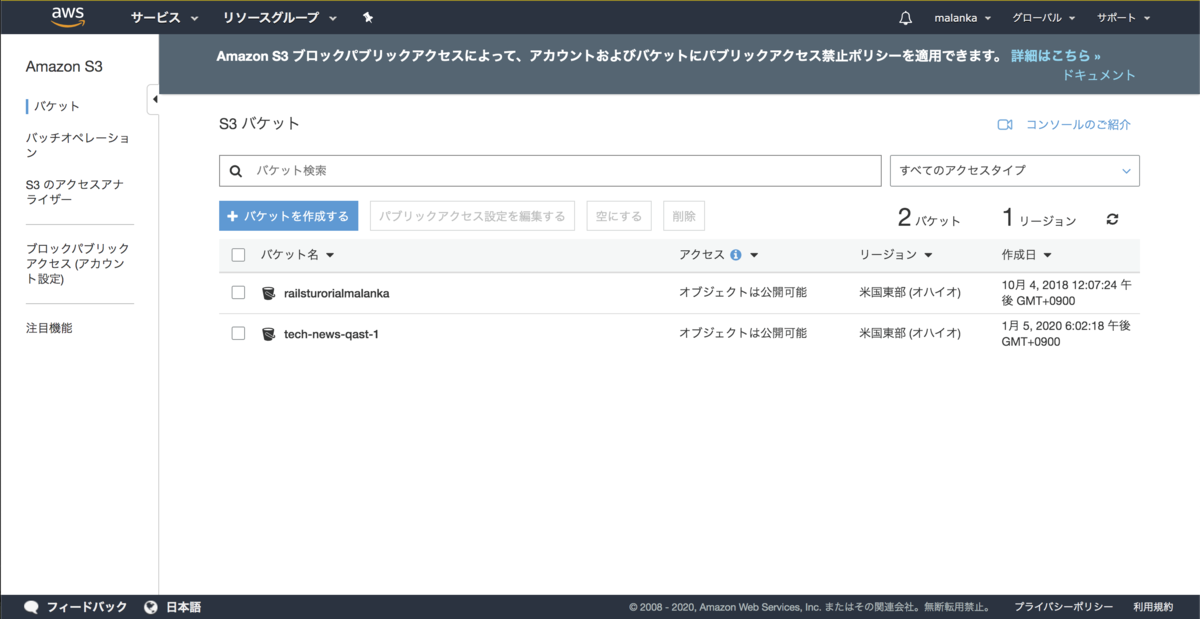Image resolution: width=1200 pixels, height=619 pixels.
Task: Open ブロックパブリックアクセス account settings
Action: click(78, 263)
